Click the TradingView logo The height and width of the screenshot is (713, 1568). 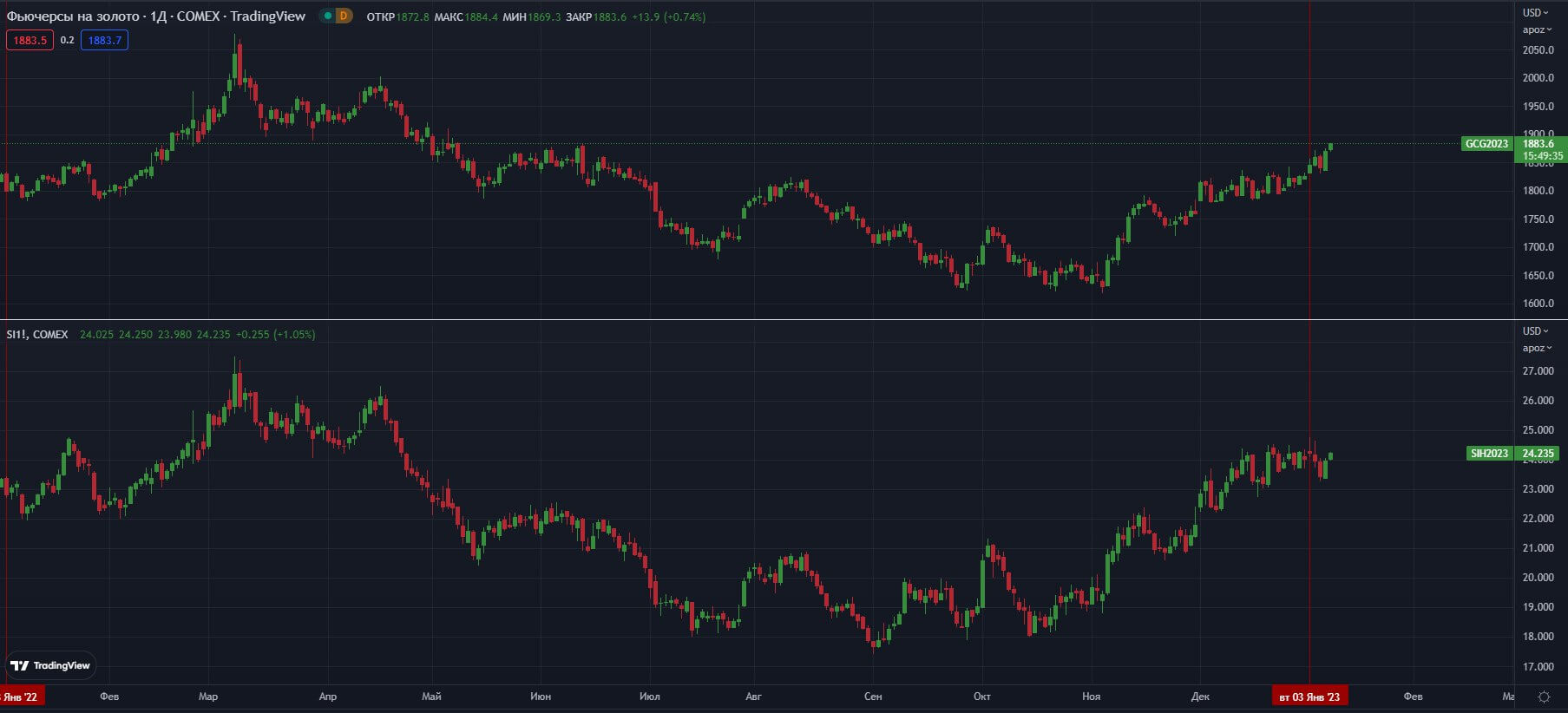pos(50,665)
